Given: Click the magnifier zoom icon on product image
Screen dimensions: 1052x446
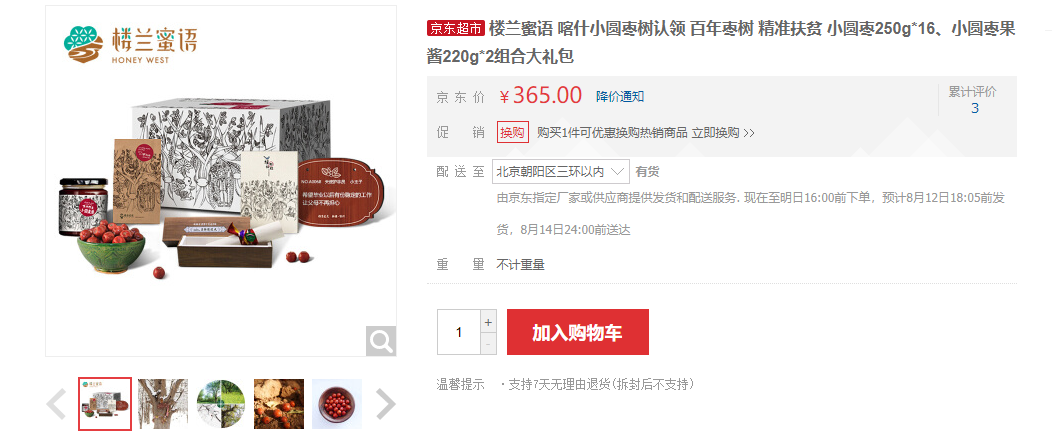Looking at the screenshot, I should click(x=381, y=341).
